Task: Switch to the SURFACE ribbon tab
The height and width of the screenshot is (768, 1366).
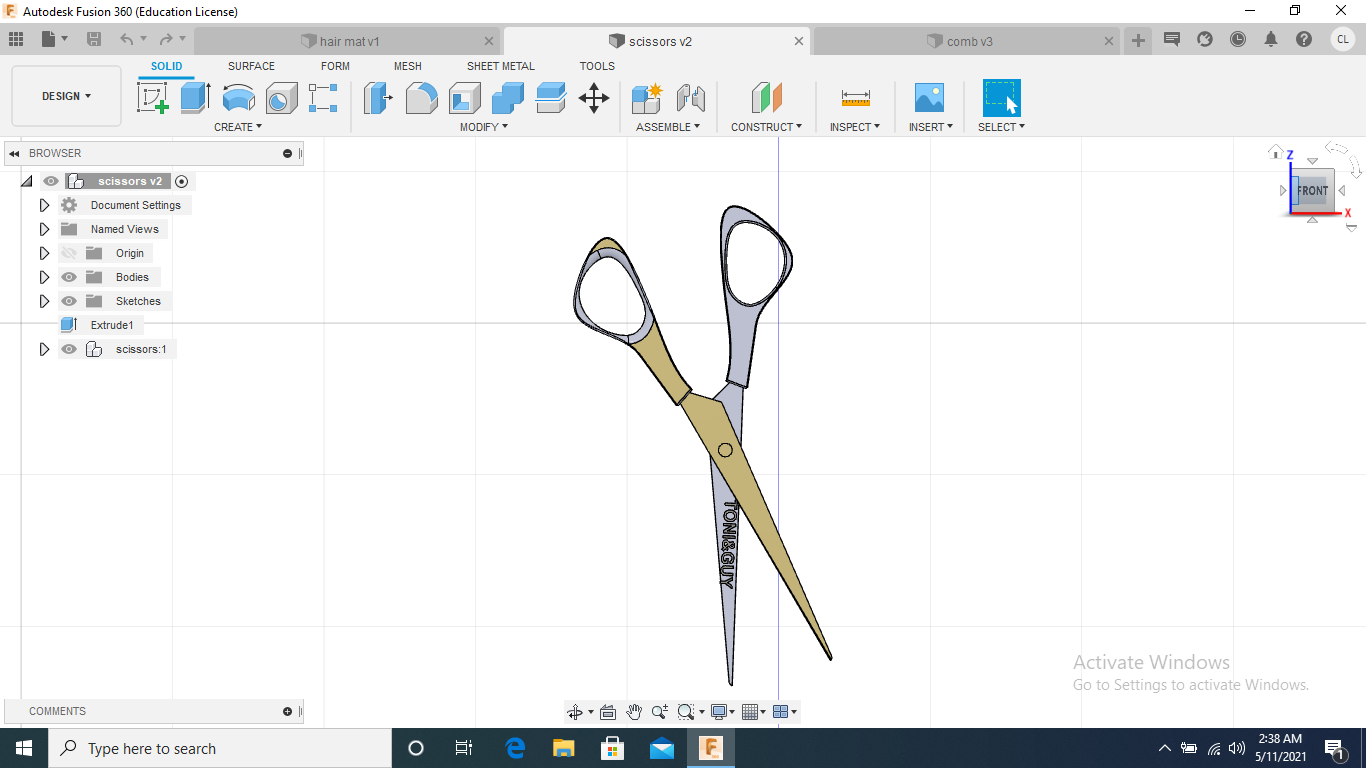Action: (251, 66)
